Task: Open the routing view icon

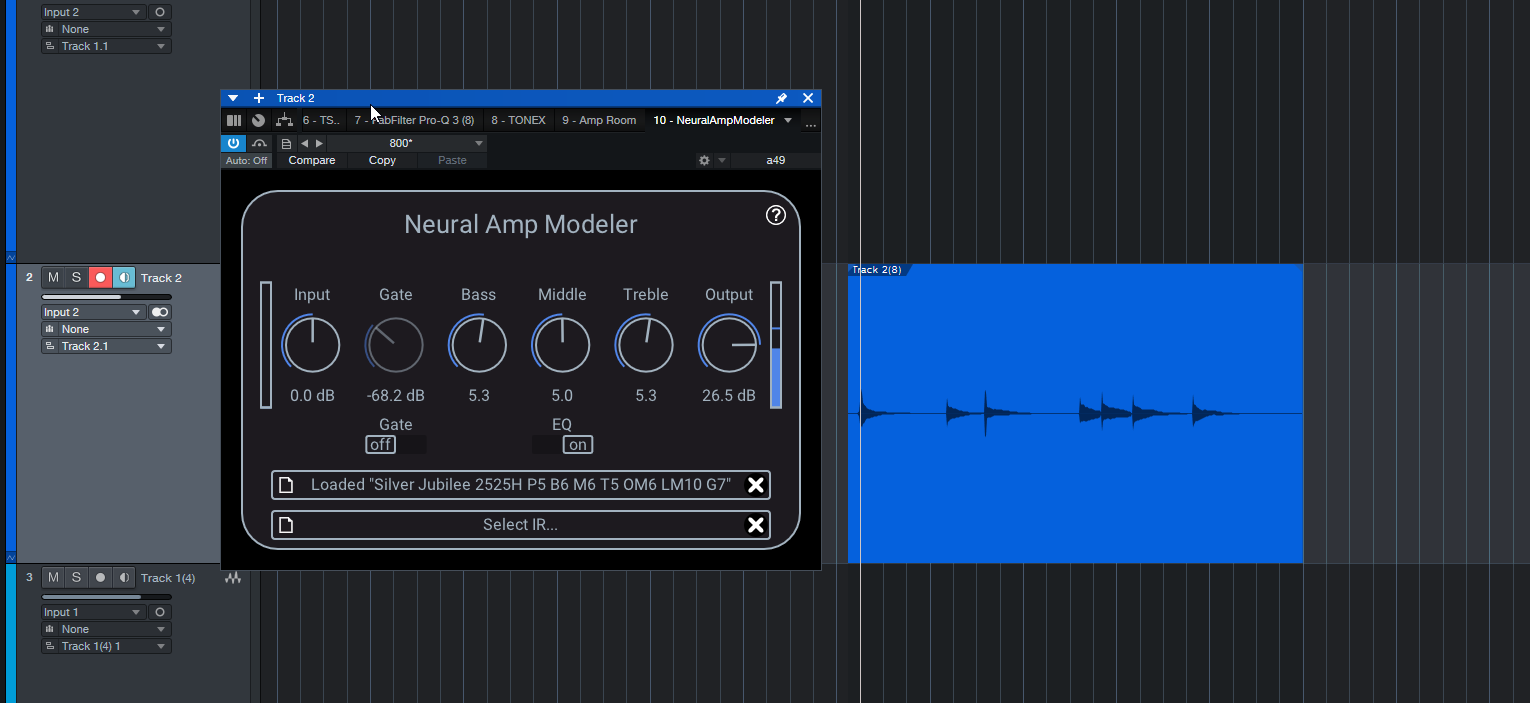Action: 284,120
